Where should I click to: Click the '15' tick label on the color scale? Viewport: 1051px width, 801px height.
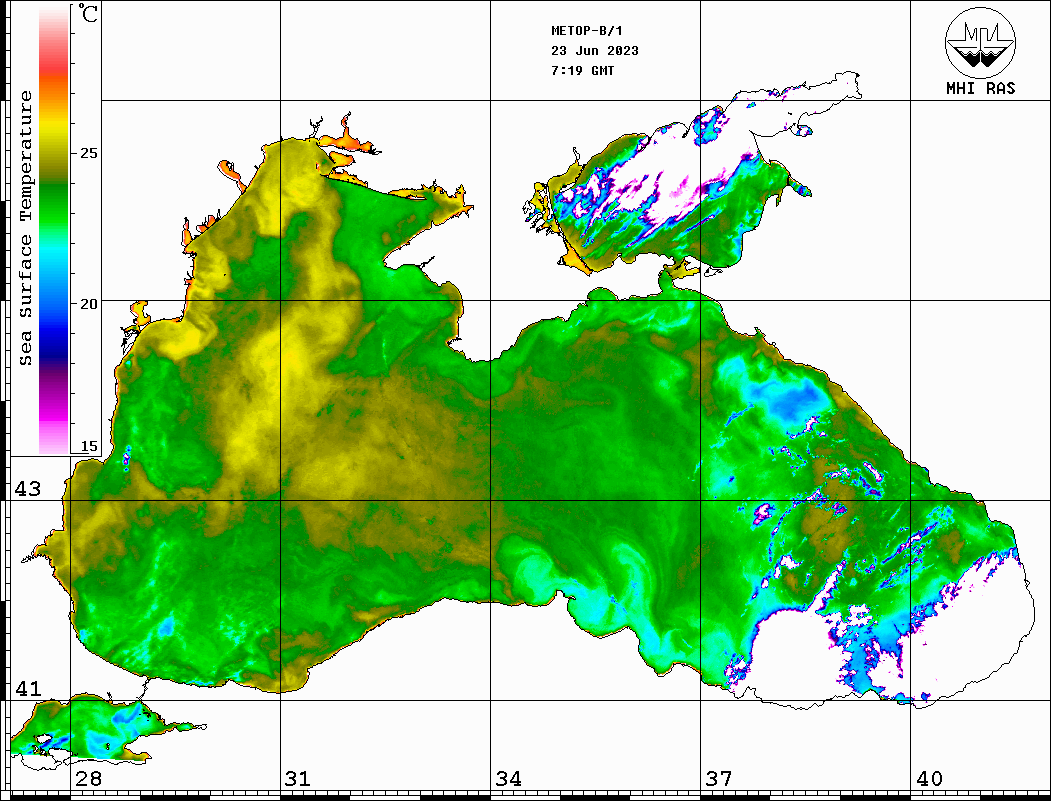point(88,446)
